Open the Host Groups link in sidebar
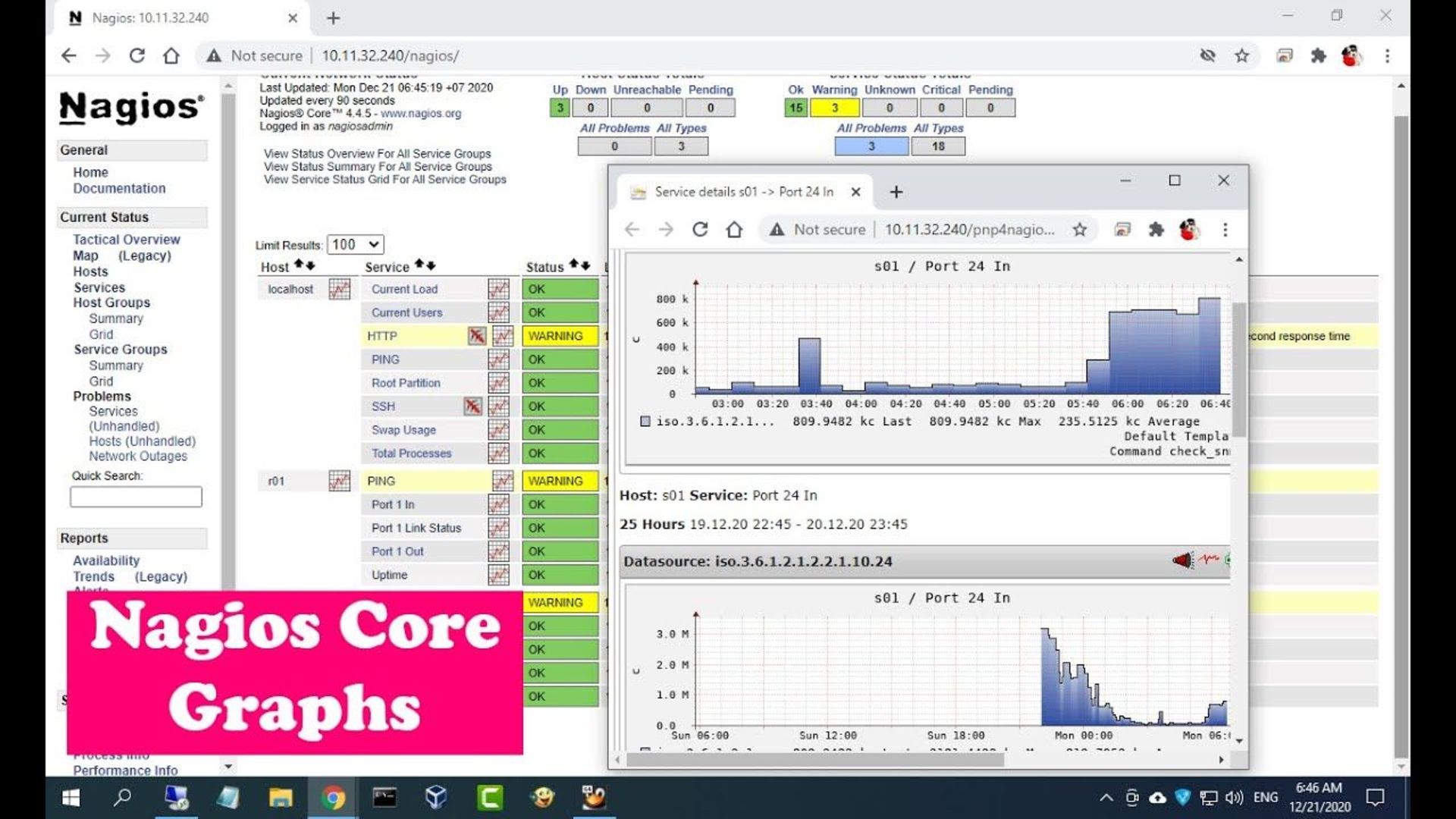Screen dimensions: 1456x819 [111, 303]
